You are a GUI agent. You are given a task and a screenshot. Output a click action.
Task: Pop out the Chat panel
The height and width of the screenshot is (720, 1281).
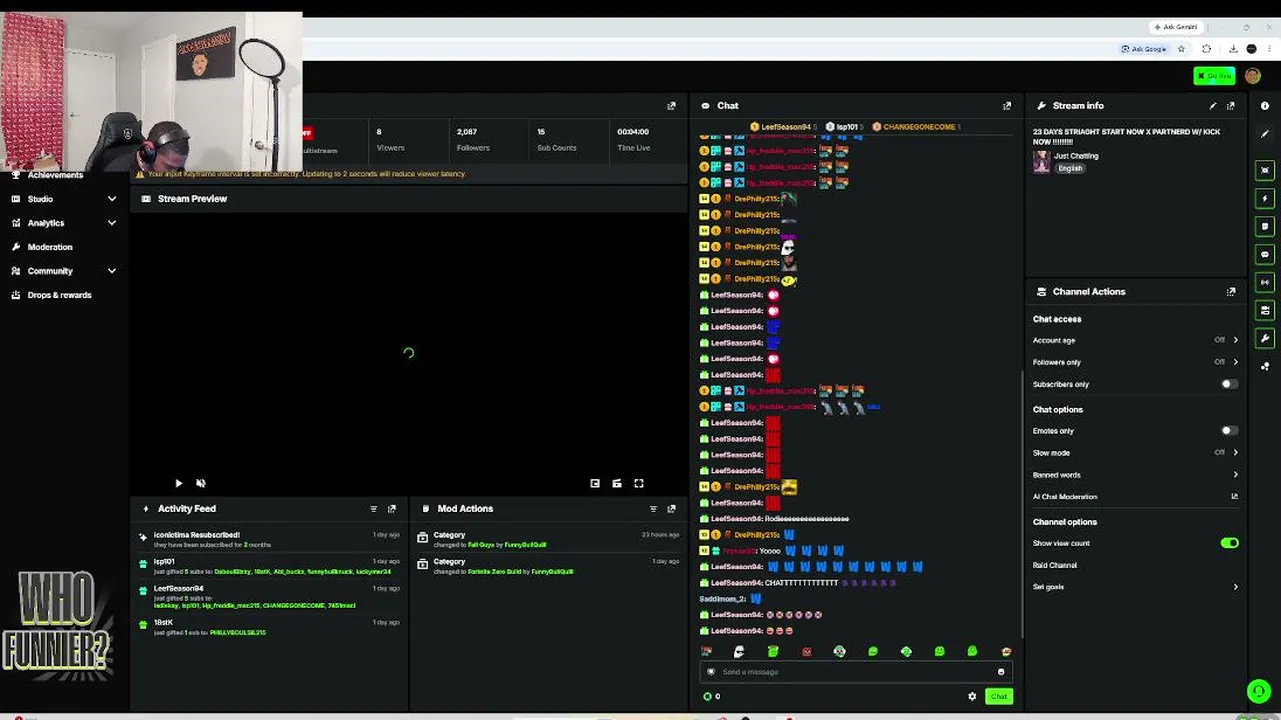pyautogui.click(x=1007, y=106)
